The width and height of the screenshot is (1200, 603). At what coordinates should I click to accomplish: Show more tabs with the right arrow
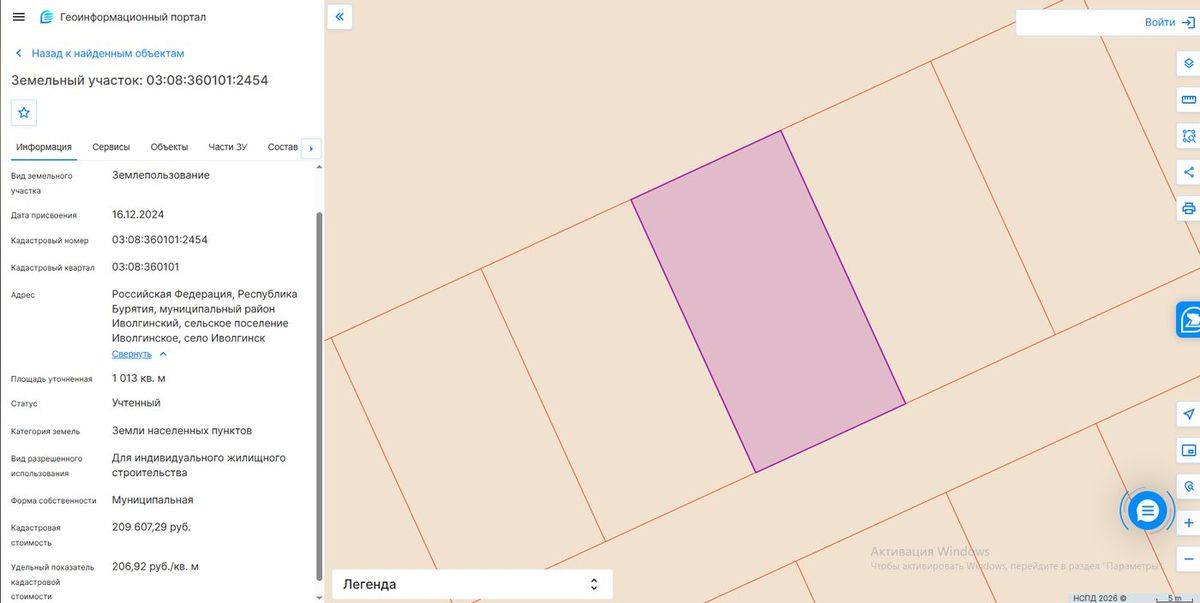(x=311, y=148)
